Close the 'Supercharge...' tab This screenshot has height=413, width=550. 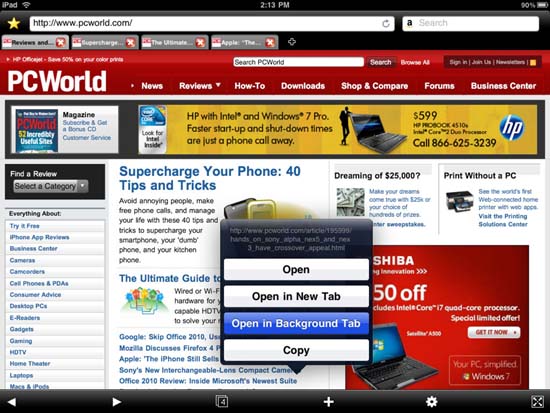(x=130, y=42)
